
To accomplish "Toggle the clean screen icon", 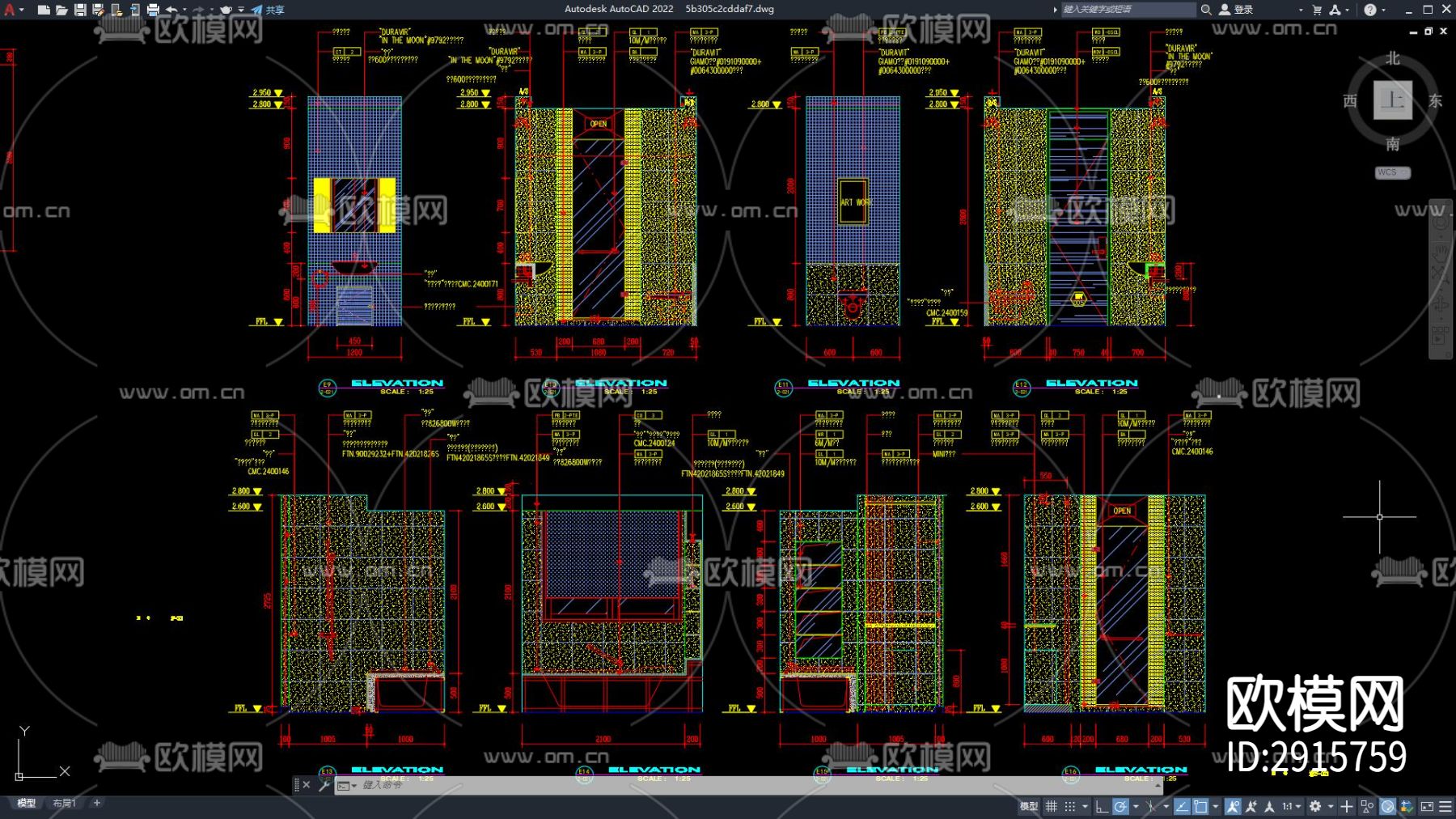I will [1427, 806].
